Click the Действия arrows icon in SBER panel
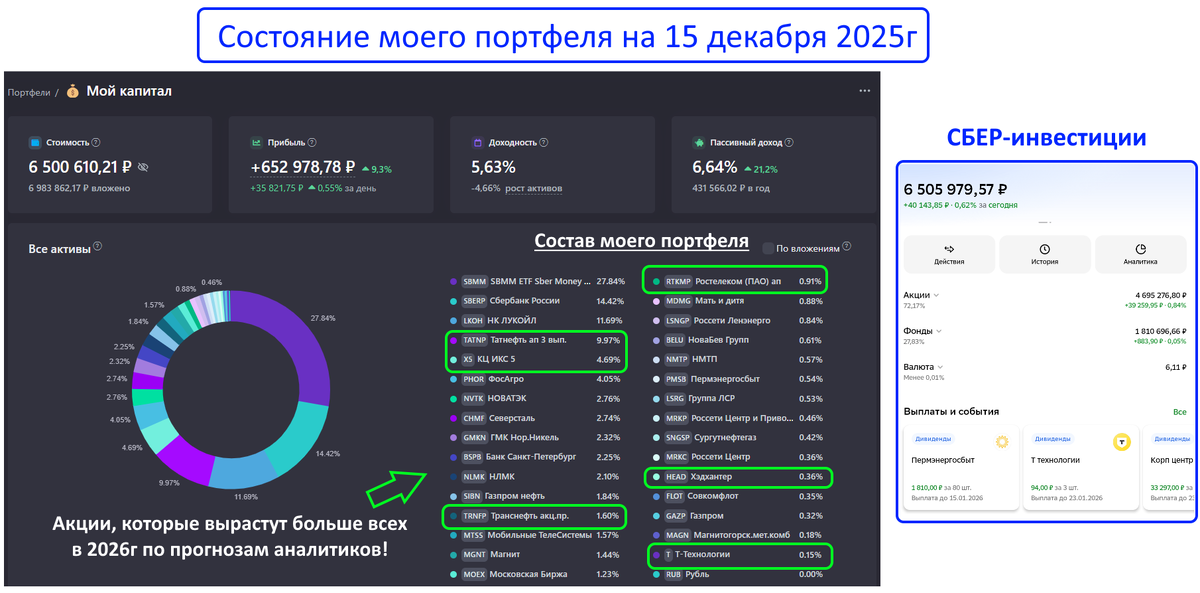 coord(949,249)
